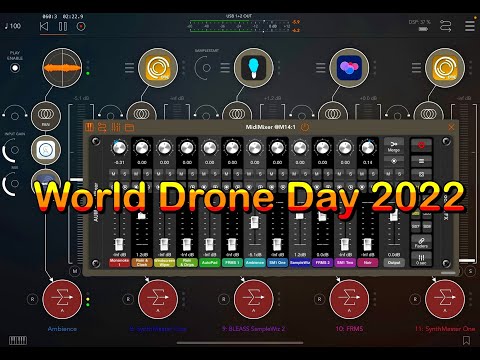Open the FRMS plugin node
The height and width of the screenshot is (360, 480).
point(349,68)
